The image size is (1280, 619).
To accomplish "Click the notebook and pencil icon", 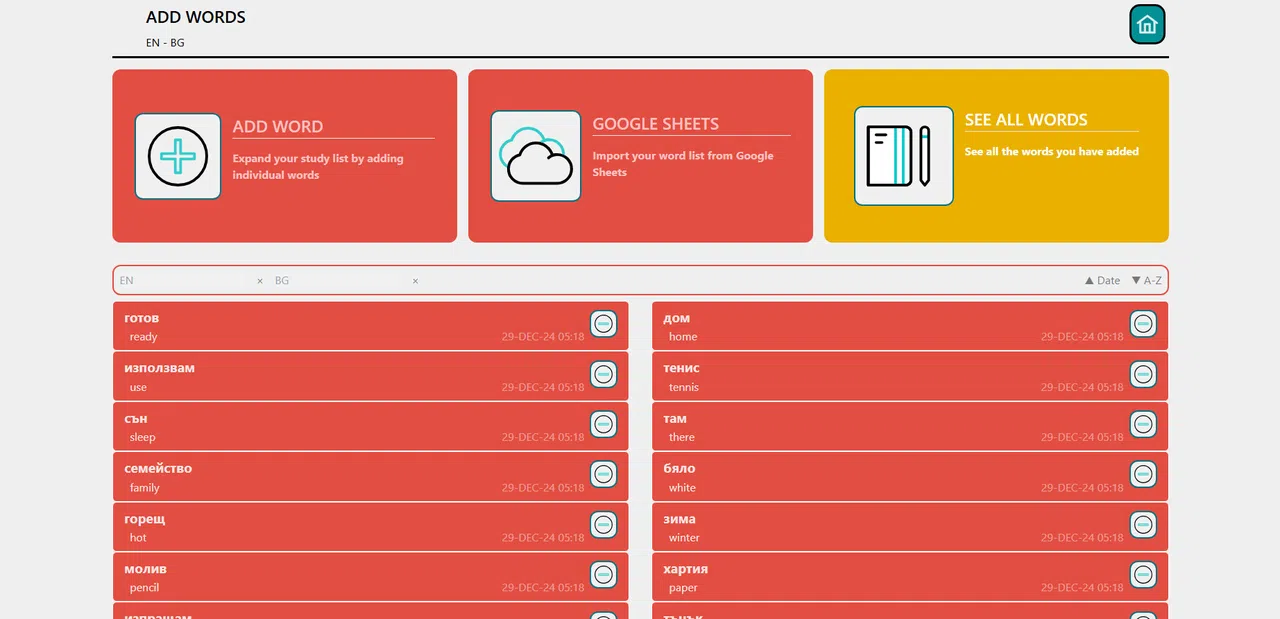I will tap(904, 156).
